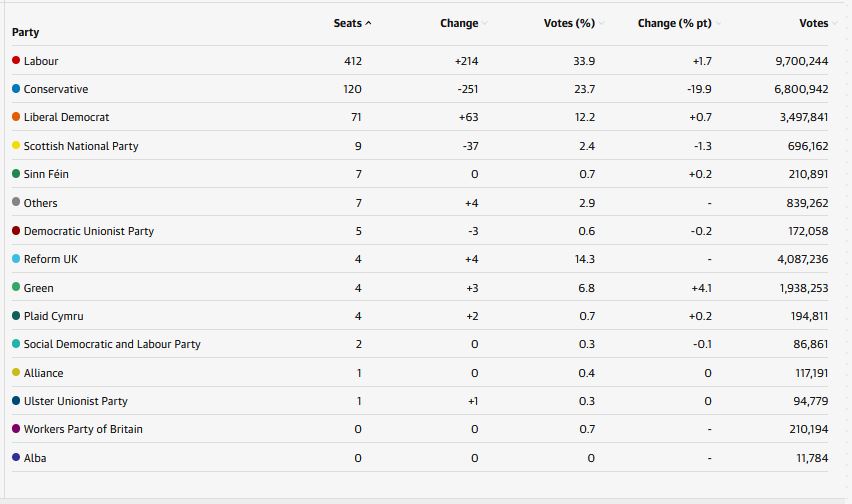Click the Seats ascending sort arrow

[369, 24]
